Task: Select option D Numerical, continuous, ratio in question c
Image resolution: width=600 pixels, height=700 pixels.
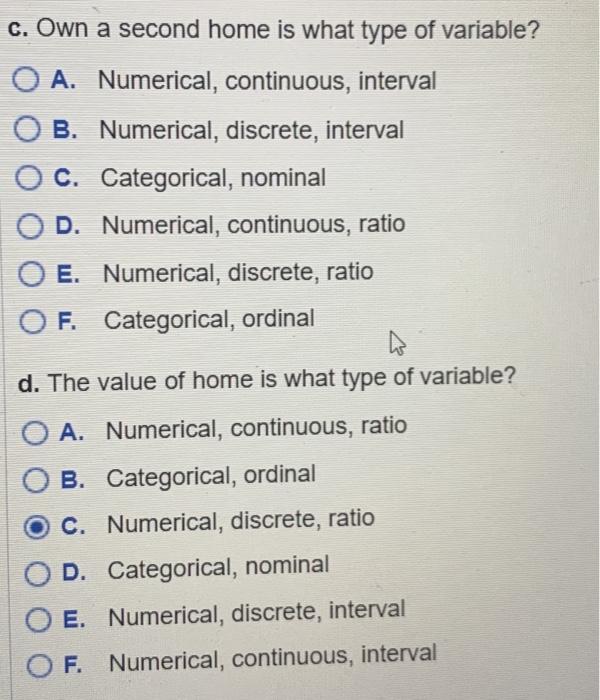Action: [x=30, y=226]
